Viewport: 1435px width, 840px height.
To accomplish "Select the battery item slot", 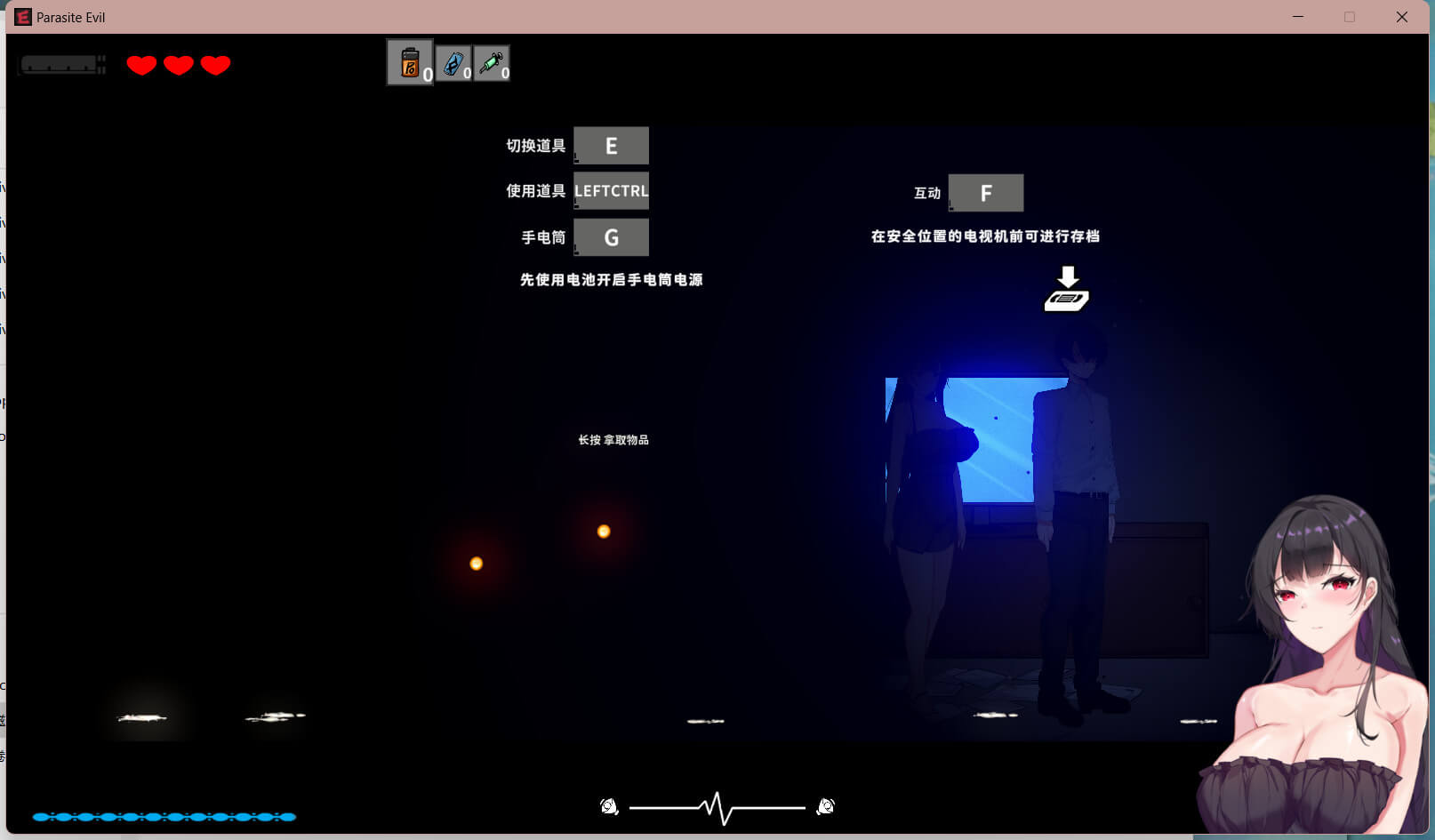I will (410, 63).
